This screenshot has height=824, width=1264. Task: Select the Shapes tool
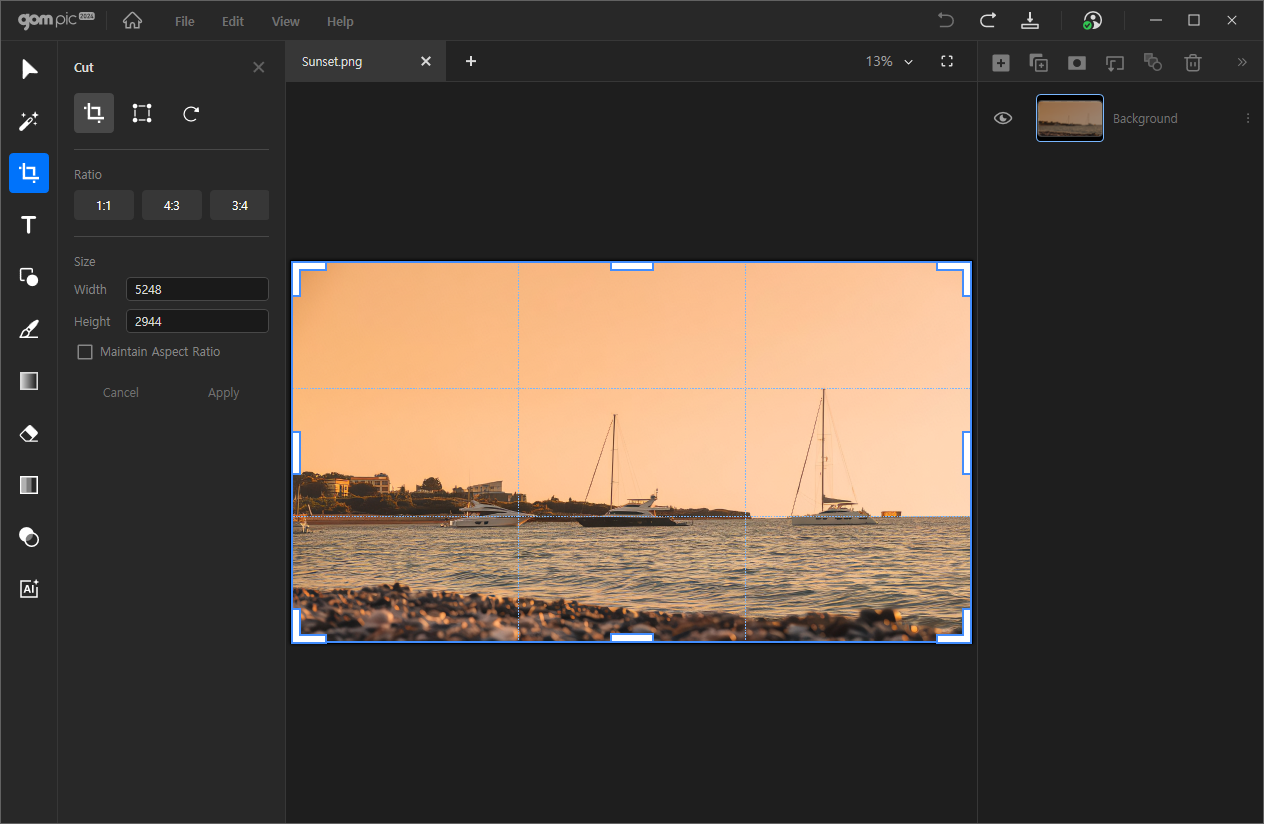coord(29,277)
